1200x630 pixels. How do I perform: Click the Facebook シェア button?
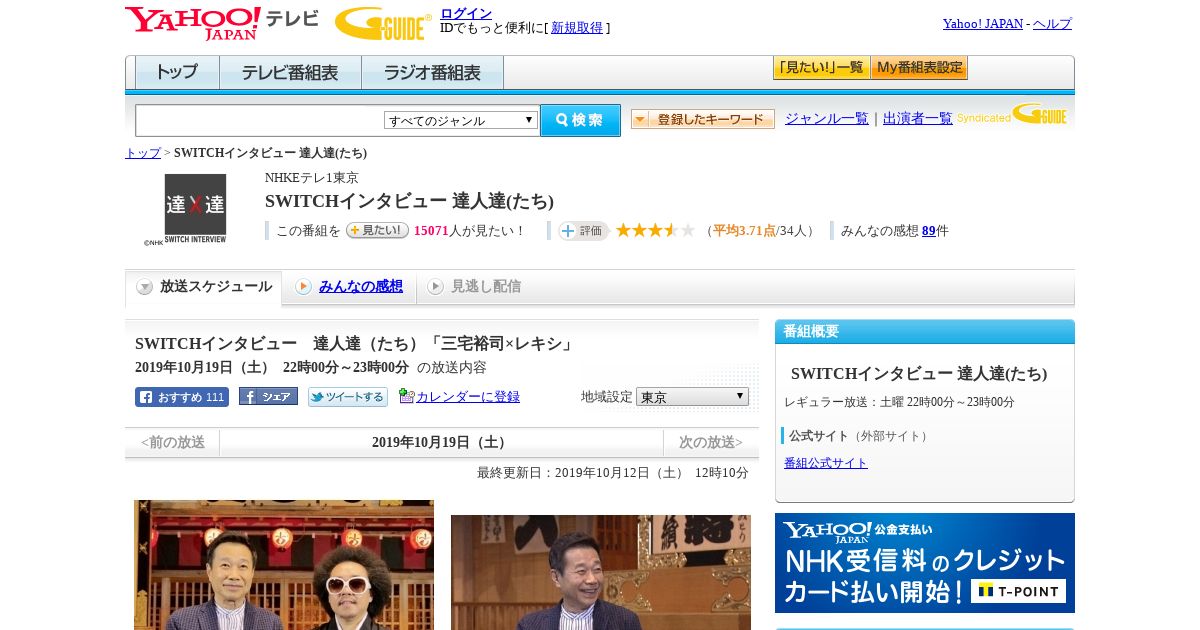268,396
